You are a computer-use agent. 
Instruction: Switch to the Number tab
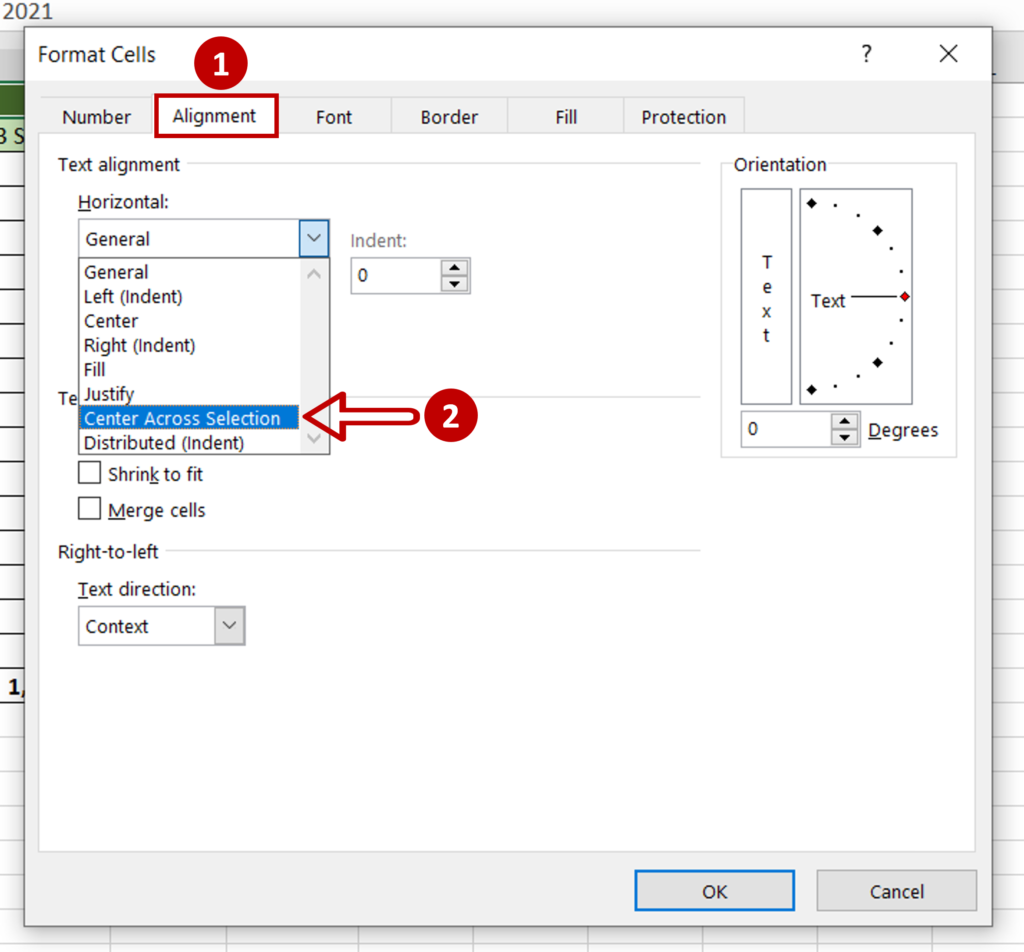click(97, 117)
